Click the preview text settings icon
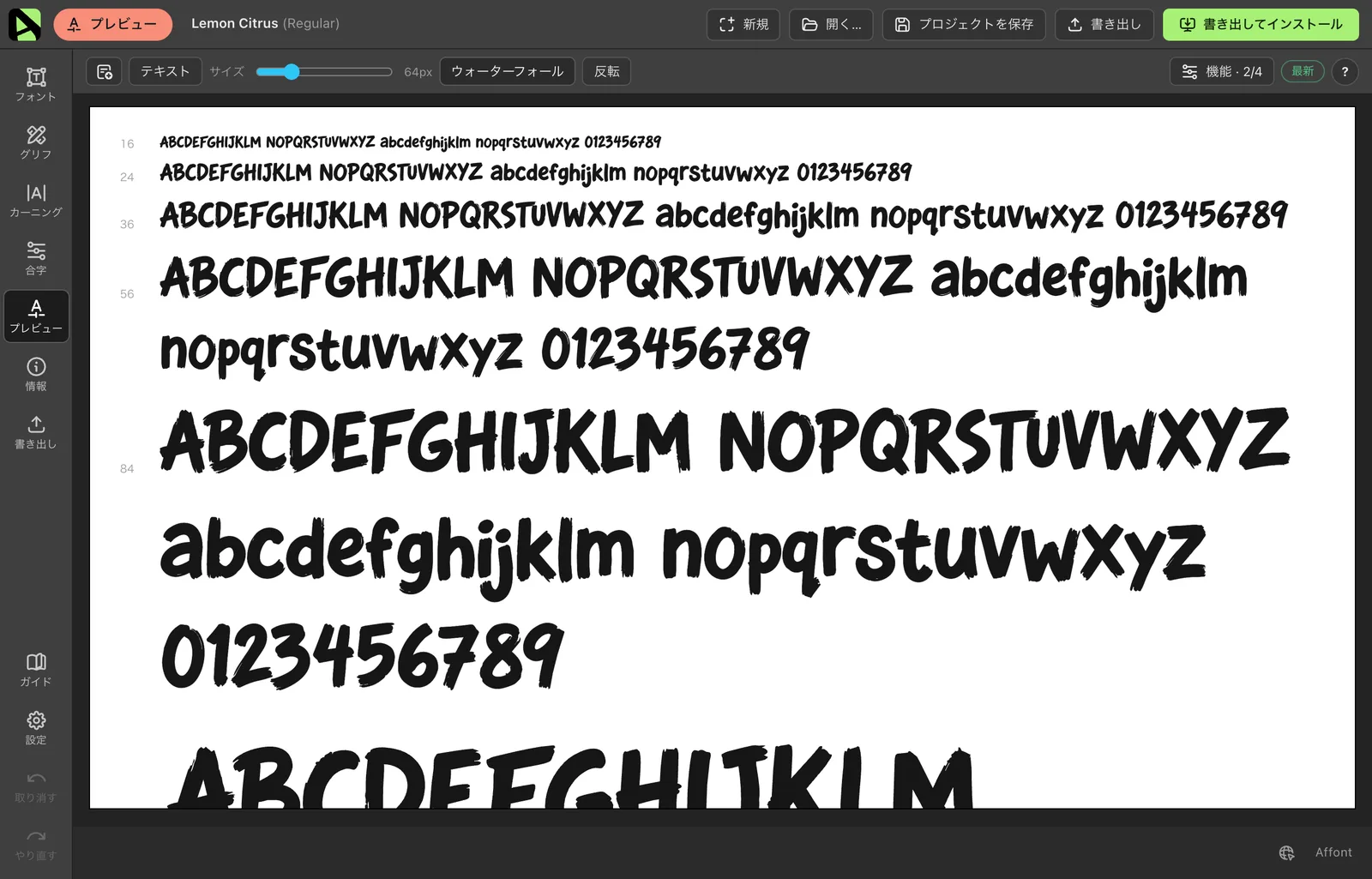The width and height of the screenshot is (1372, 879). click(x=104, y=71)
